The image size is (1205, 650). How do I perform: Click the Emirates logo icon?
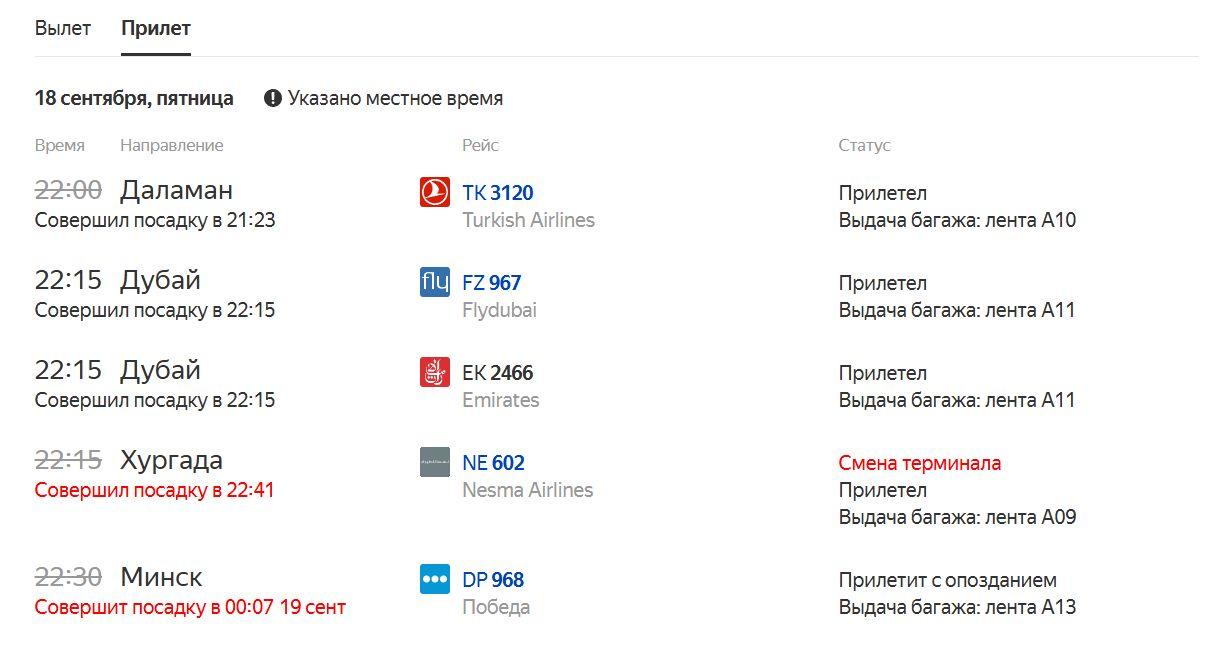coord(435,372)
